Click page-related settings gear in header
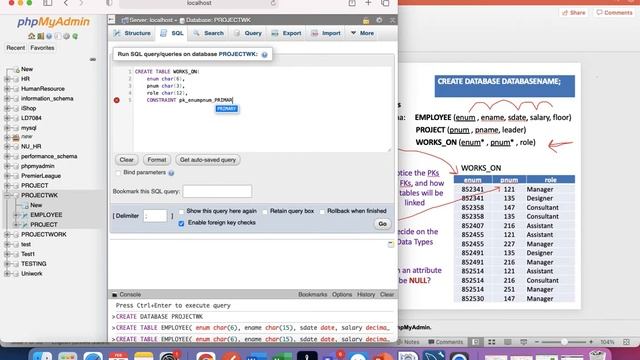 (x=379, y=20)
